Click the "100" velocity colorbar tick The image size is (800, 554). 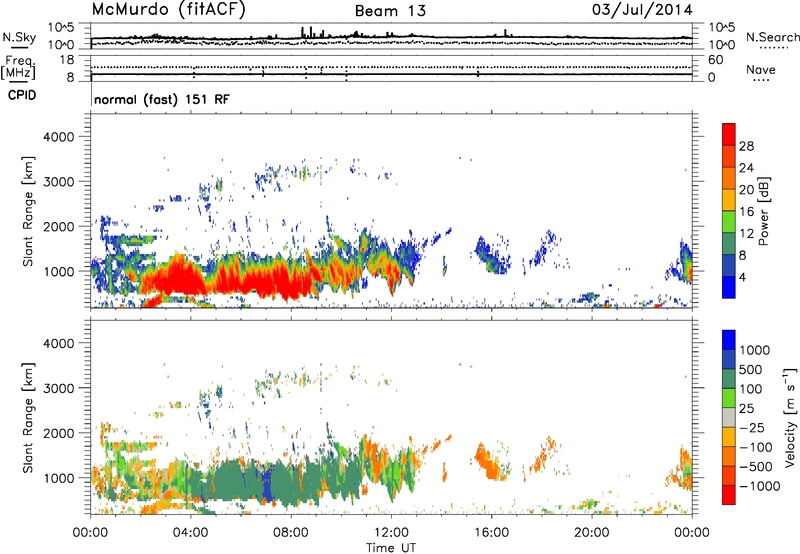coord(750,389)
